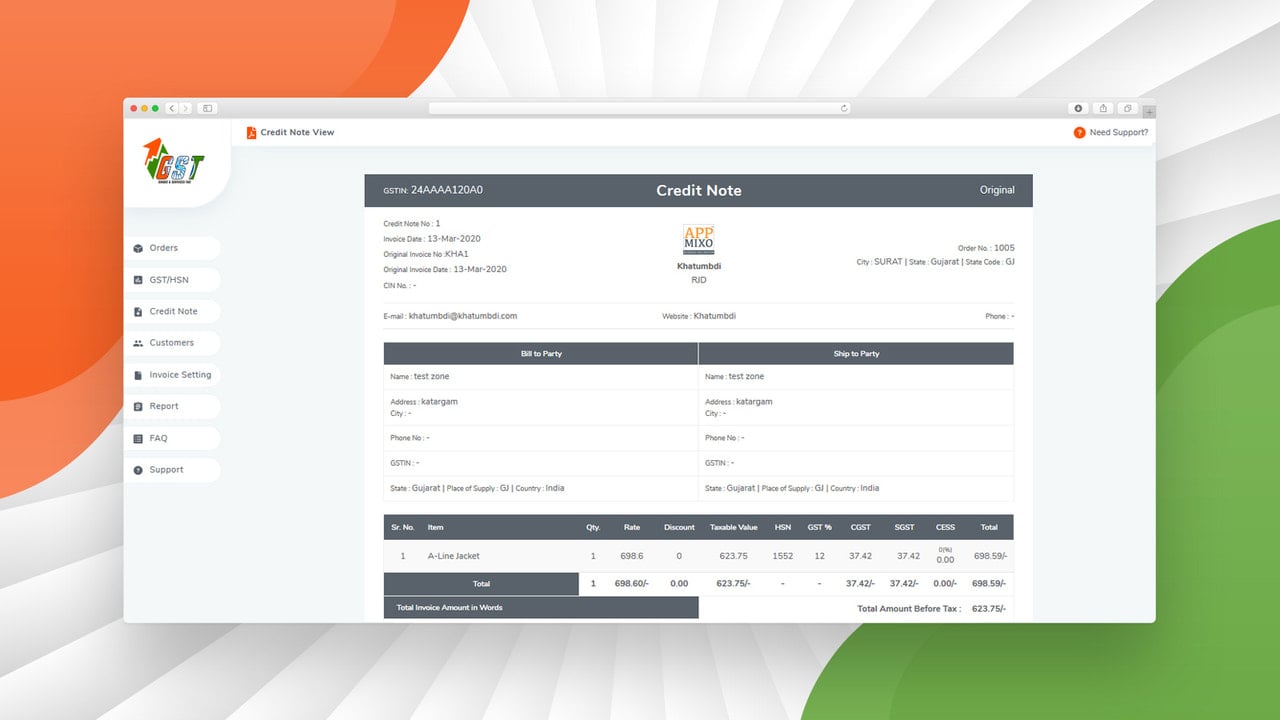Open the browser downloads icon
Screen dimensions: 1280x720
pos(1079,108)
